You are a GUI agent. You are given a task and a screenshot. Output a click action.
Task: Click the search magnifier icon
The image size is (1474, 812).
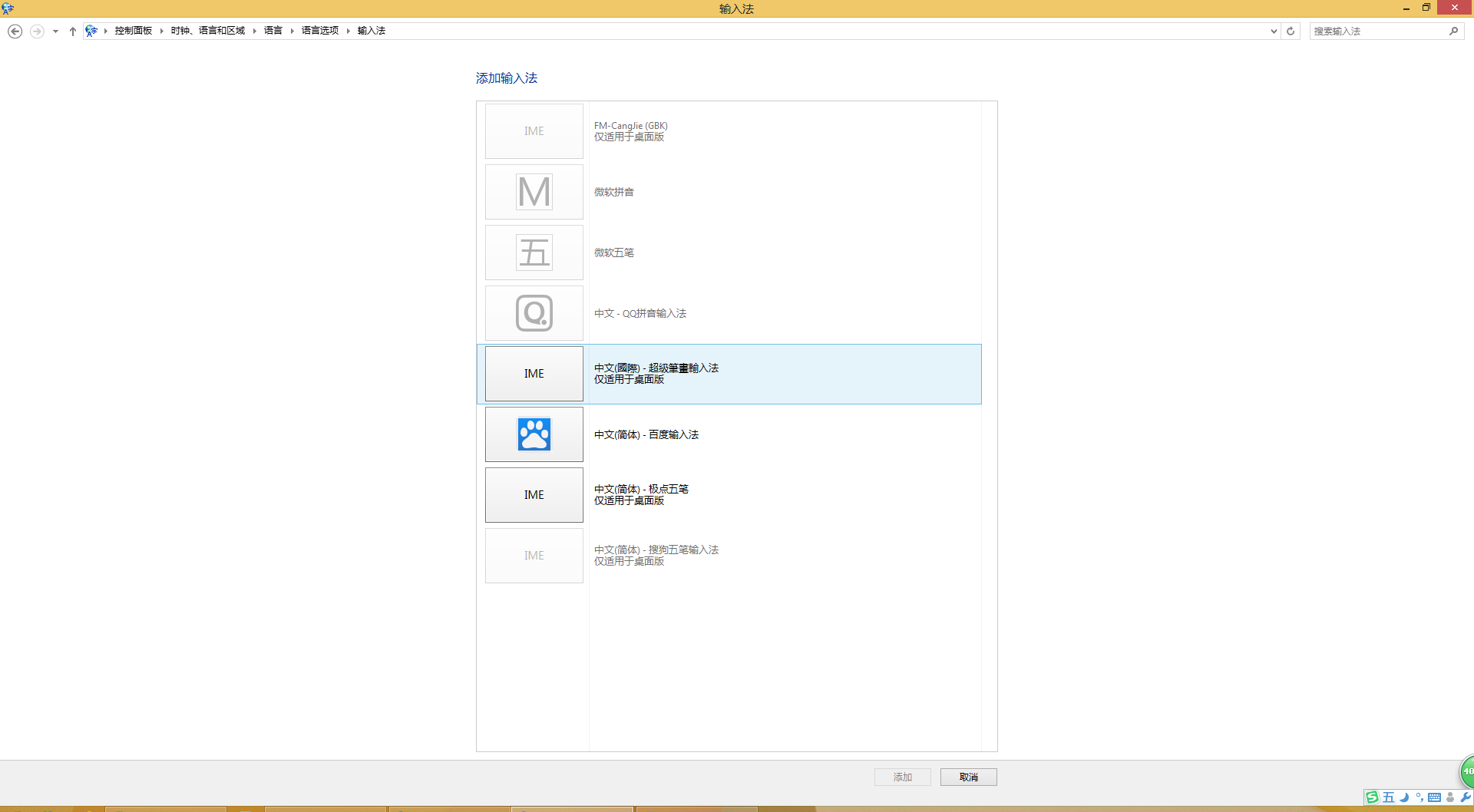(1453, 31)
